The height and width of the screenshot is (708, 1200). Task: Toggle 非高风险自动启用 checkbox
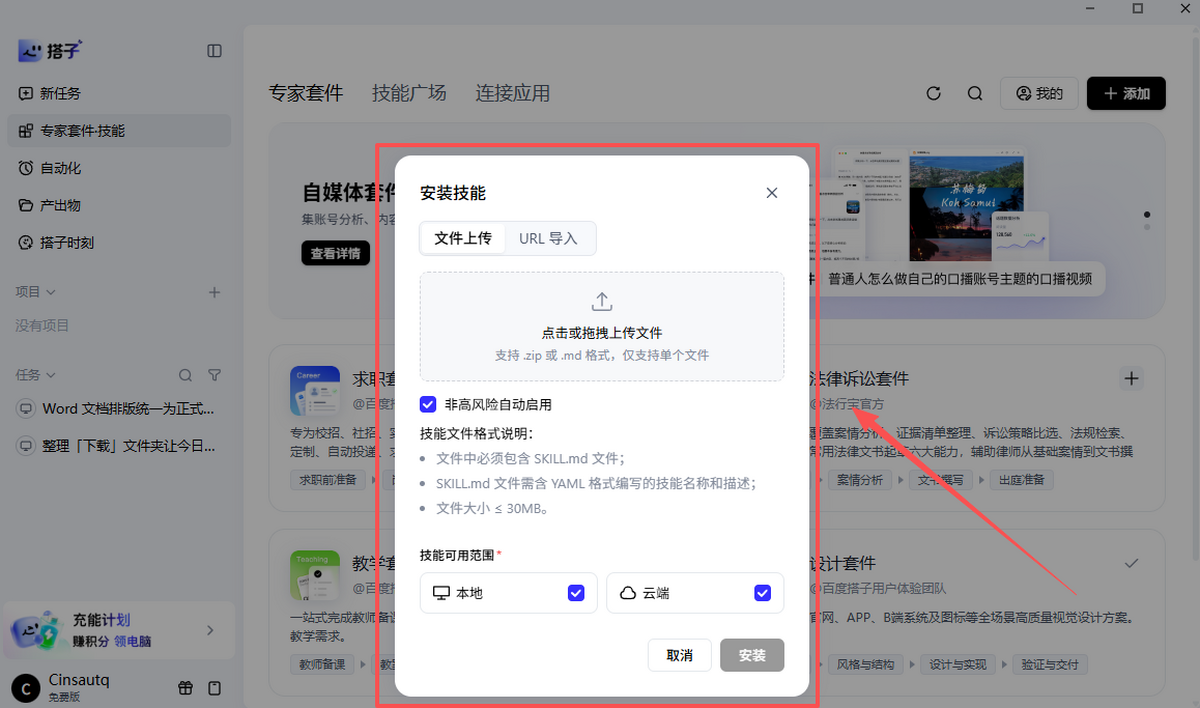428,404
